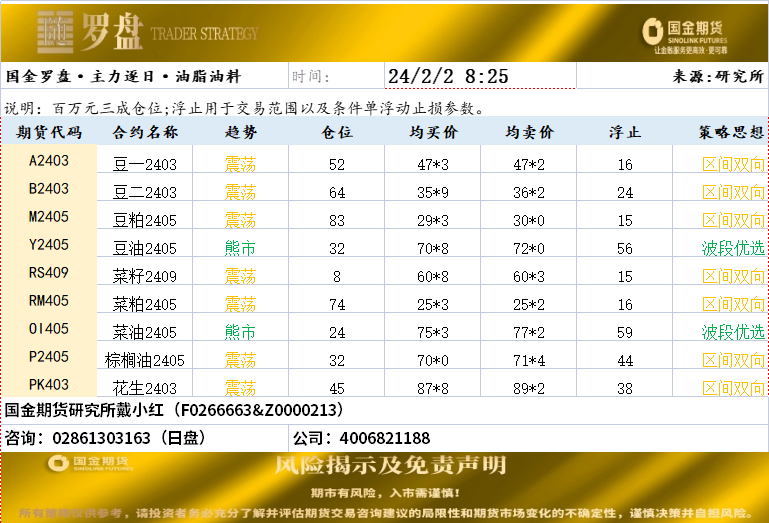Select futures code PK403
The width and height of the screenshot is (769, 523).
pos(49,384)
